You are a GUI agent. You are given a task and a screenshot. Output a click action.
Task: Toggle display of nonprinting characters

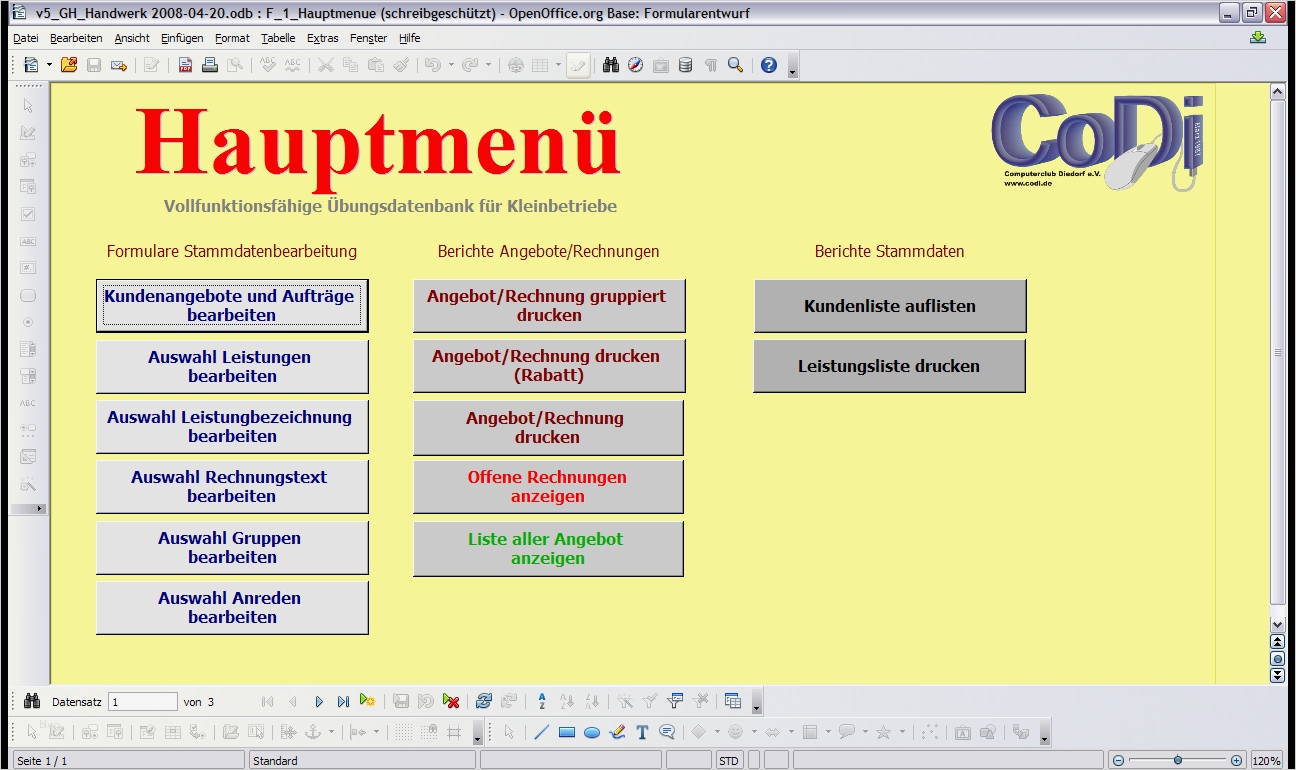pos(710,66)
